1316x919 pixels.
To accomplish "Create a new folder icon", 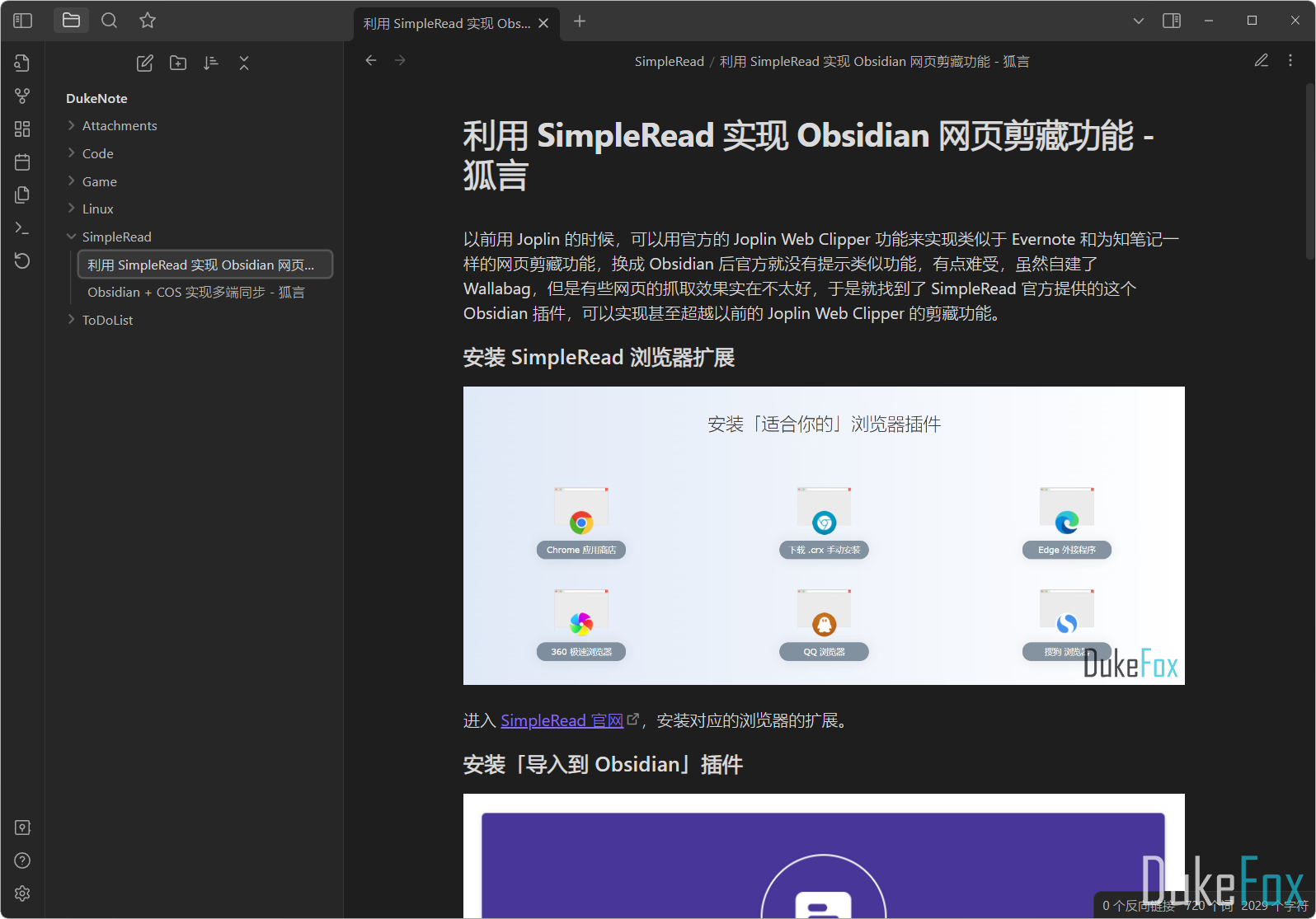I will [x=178, y=63].
